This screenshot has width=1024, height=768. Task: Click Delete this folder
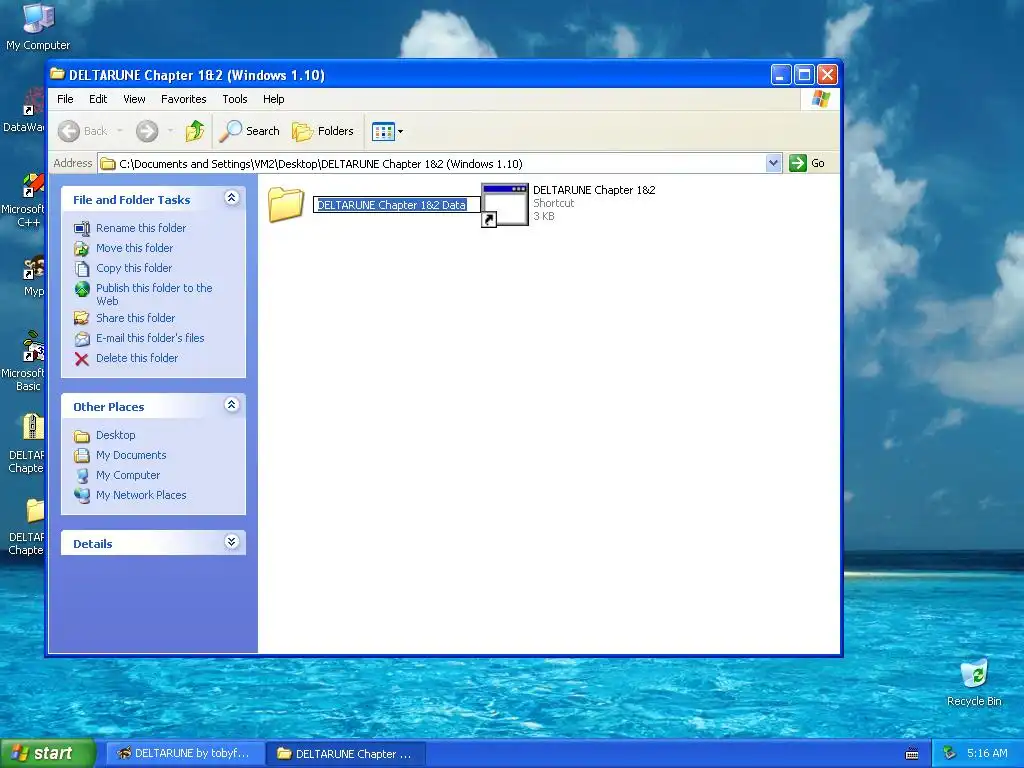pos(137,358)
